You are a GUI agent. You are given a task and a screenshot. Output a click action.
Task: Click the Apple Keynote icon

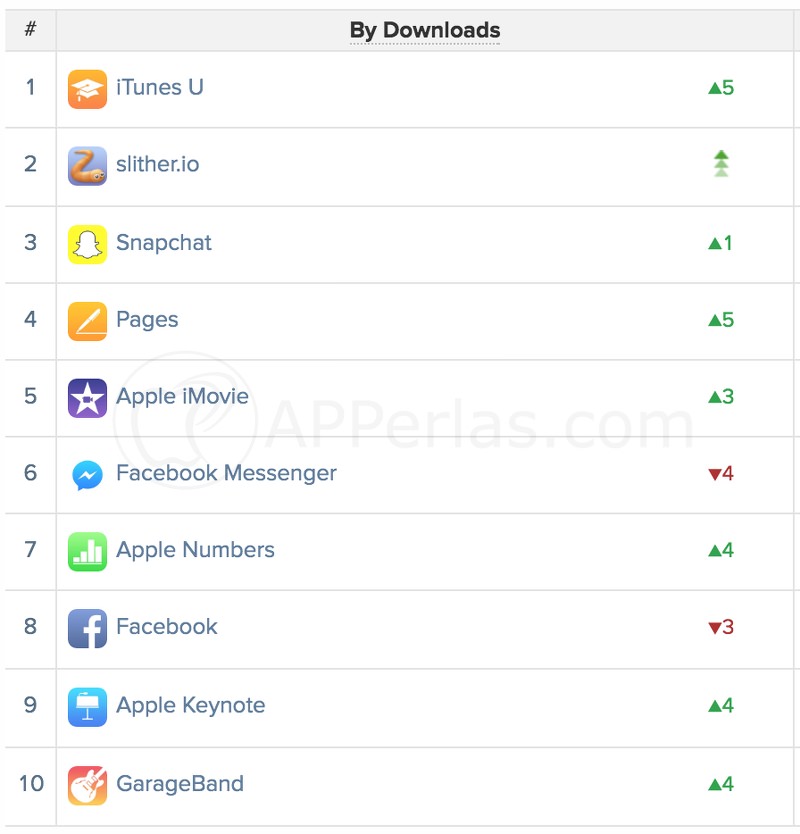(x=87, y=707)
